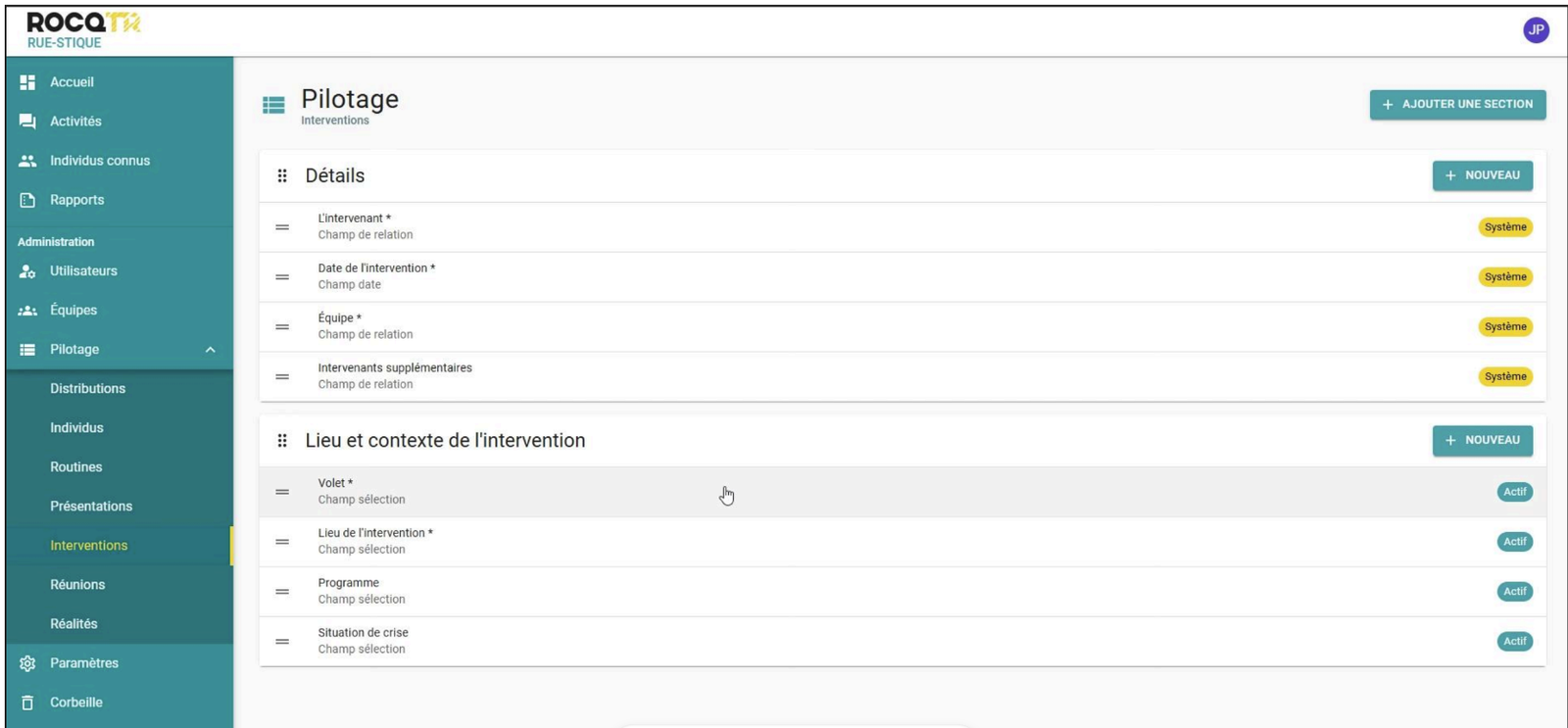Screen dimensions: 1568x728
Task: Add new field in Lieu et contexte section
Action: point(1482,441)
